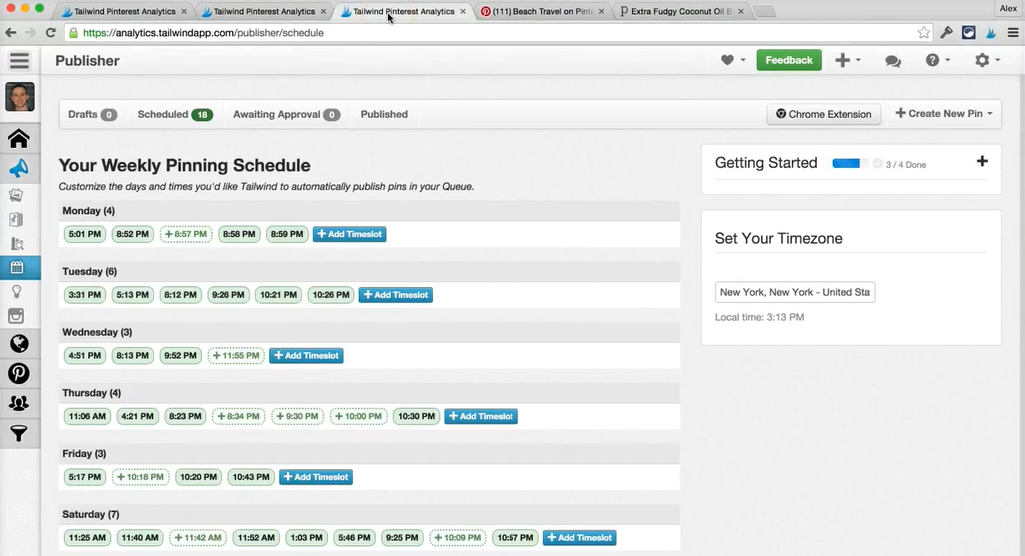
Task: Expand the Getting Started panel
Action: (x=982, y=161)
